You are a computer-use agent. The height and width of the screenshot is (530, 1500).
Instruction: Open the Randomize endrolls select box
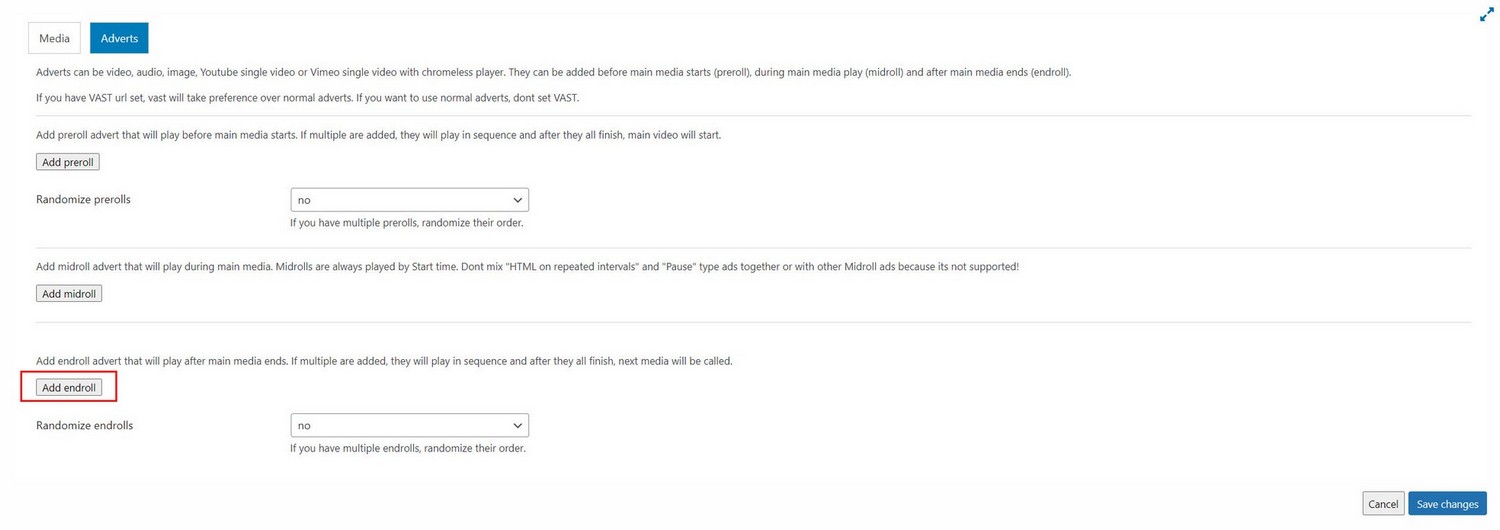click(x=409, y=425)
